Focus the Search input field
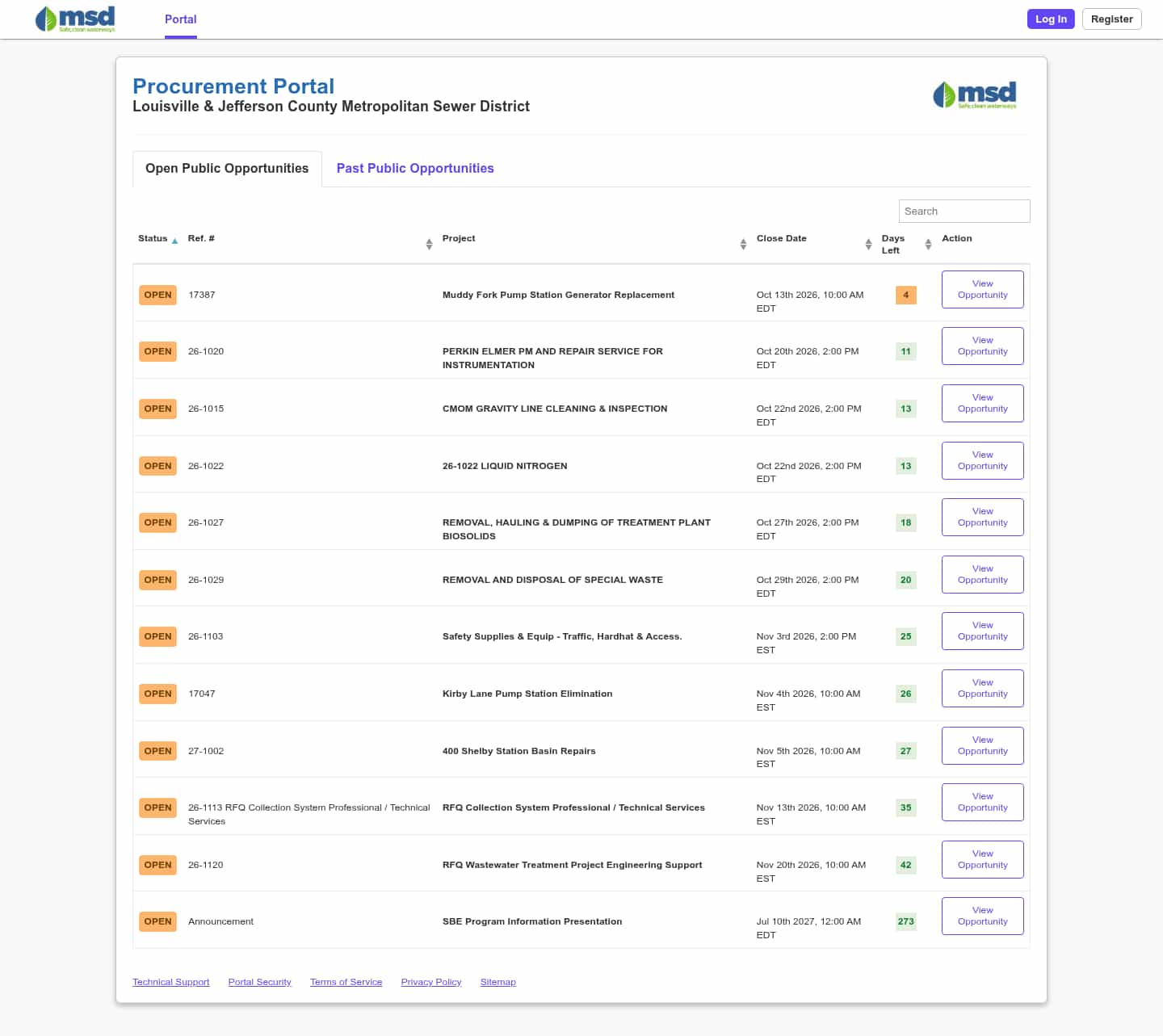The image size is (1163, 1036). (964, 211)
